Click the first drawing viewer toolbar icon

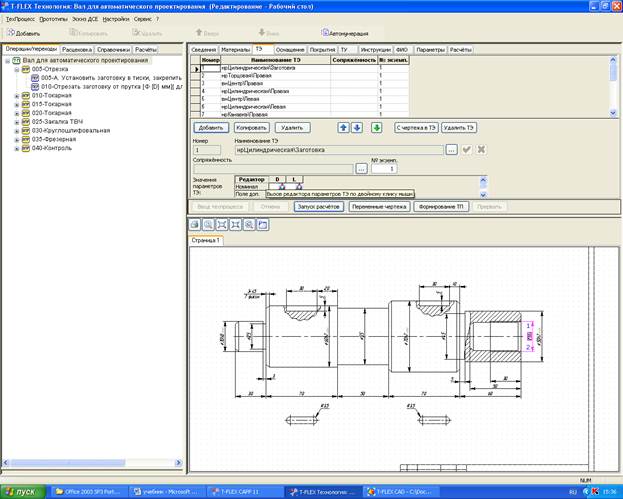(195, 224)
